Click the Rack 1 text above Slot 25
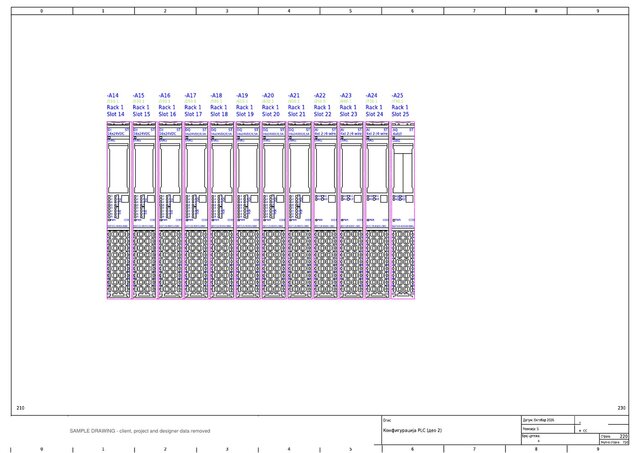 point(400,107)
